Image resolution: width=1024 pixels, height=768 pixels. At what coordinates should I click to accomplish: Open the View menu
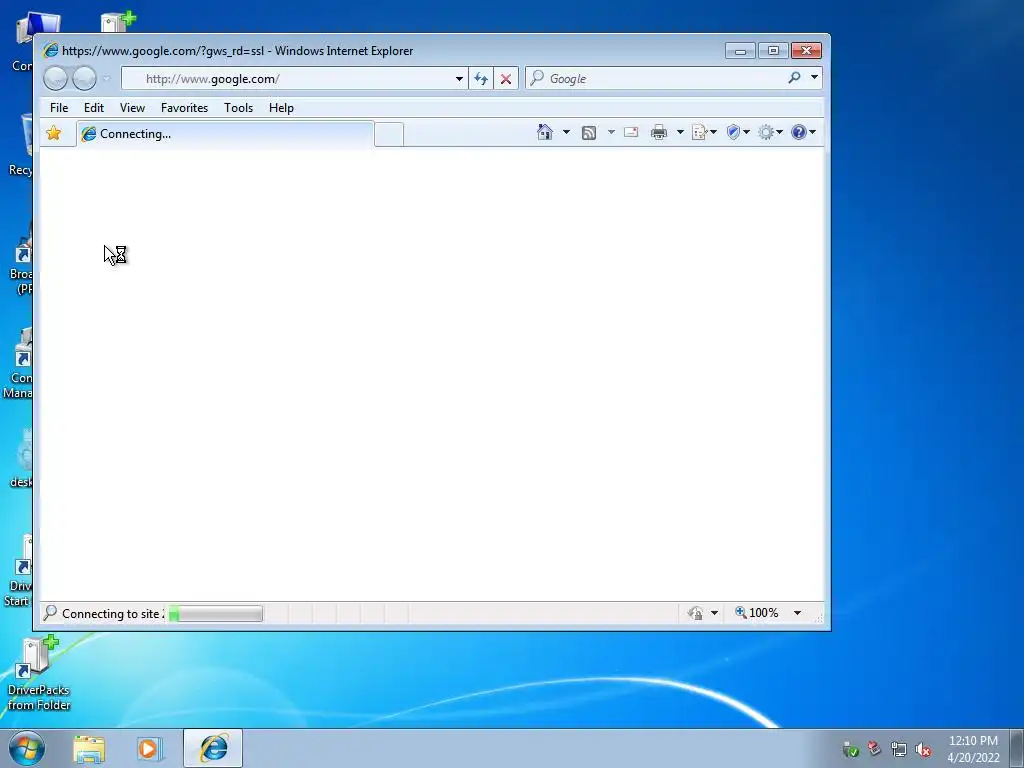click(132, 108)
